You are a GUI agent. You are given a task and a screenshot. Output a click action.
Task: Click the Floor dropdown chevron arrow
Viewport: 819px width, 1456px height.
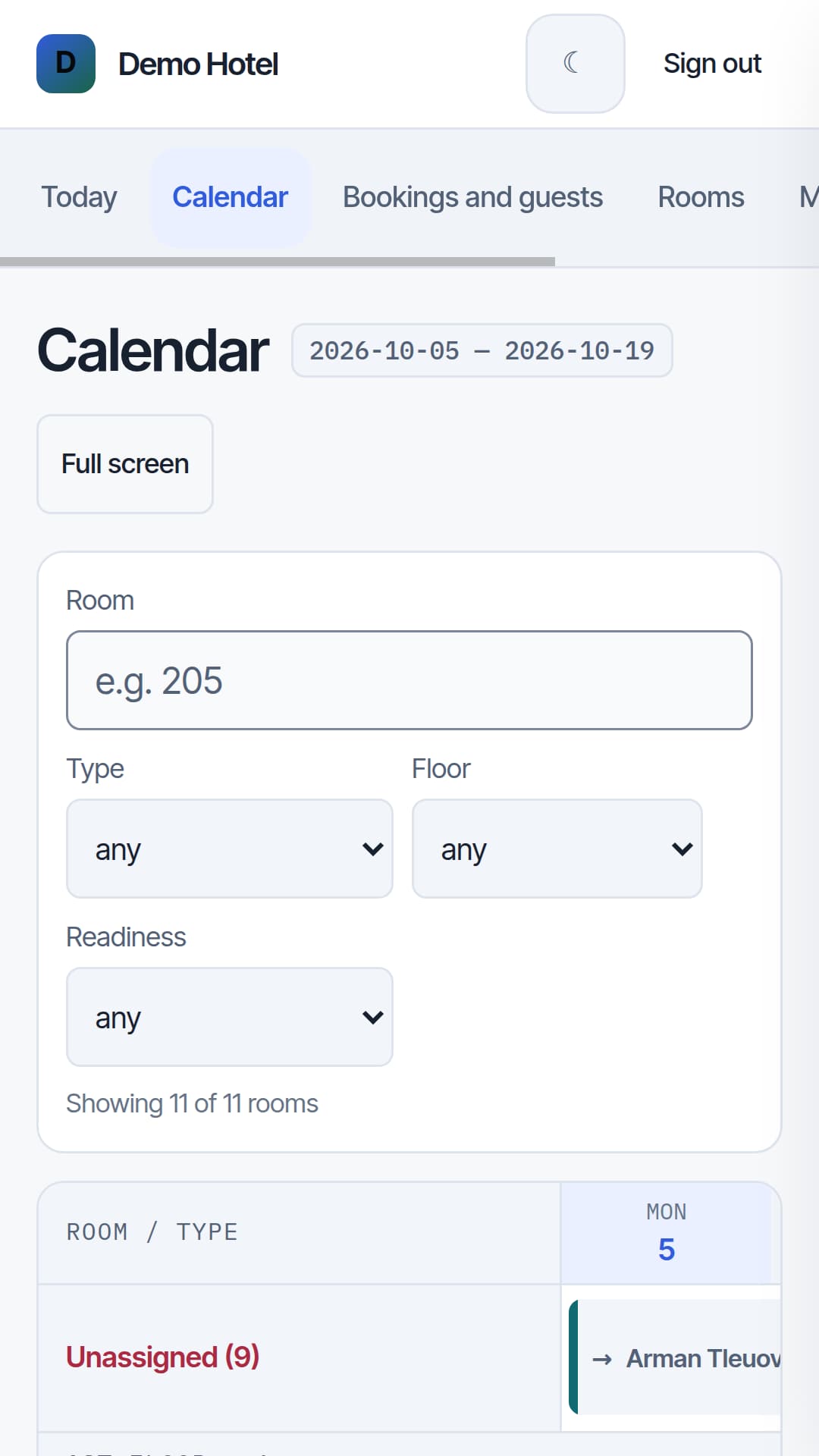[x=682, y=849]
